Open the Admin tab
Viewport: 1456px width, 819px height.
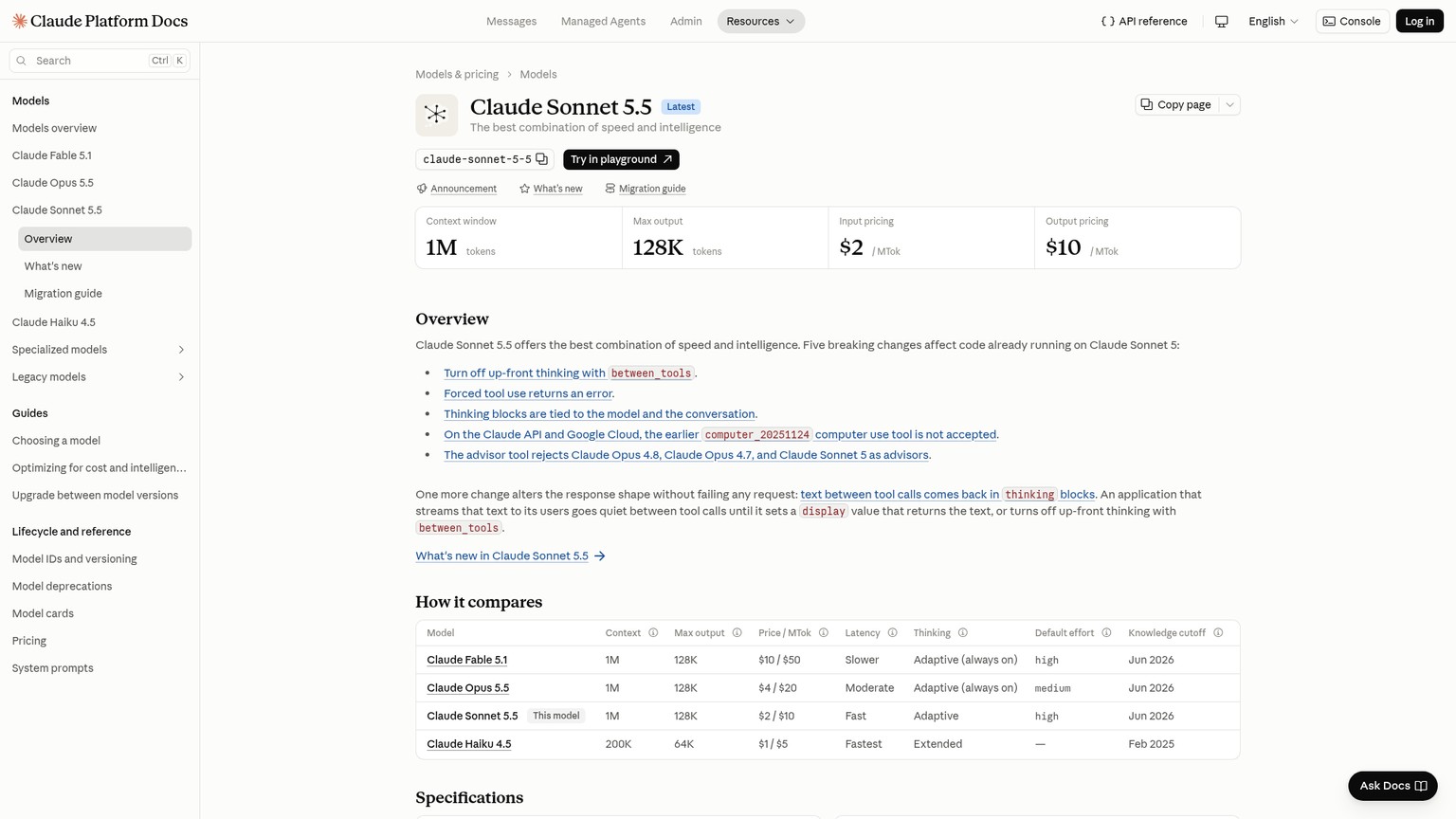pyautogui.click(x=686, y=21)
